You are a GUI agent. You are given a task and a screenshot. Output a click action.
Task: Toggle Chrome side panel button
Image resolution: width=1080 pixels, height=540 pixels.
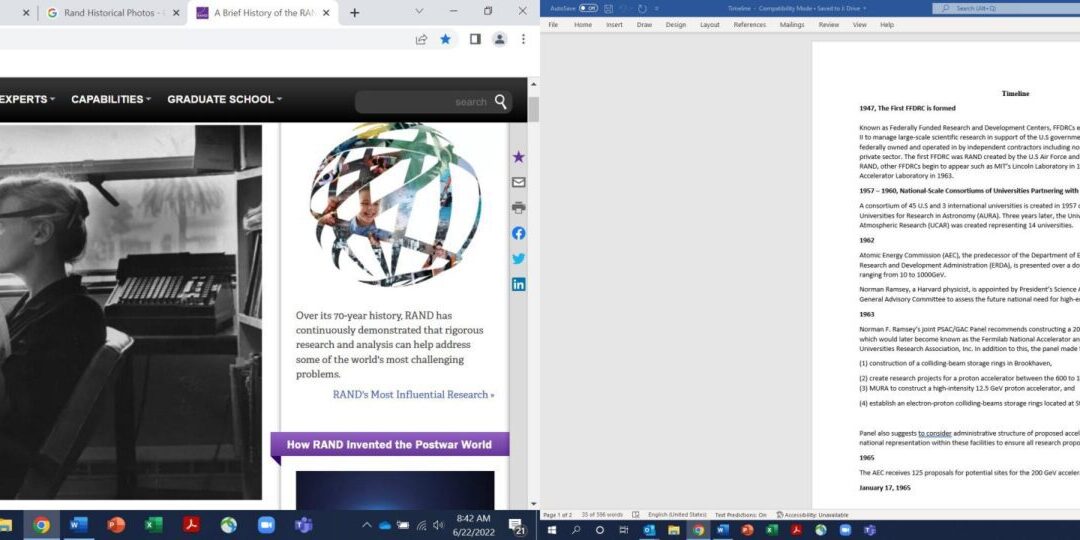point(475,39)
